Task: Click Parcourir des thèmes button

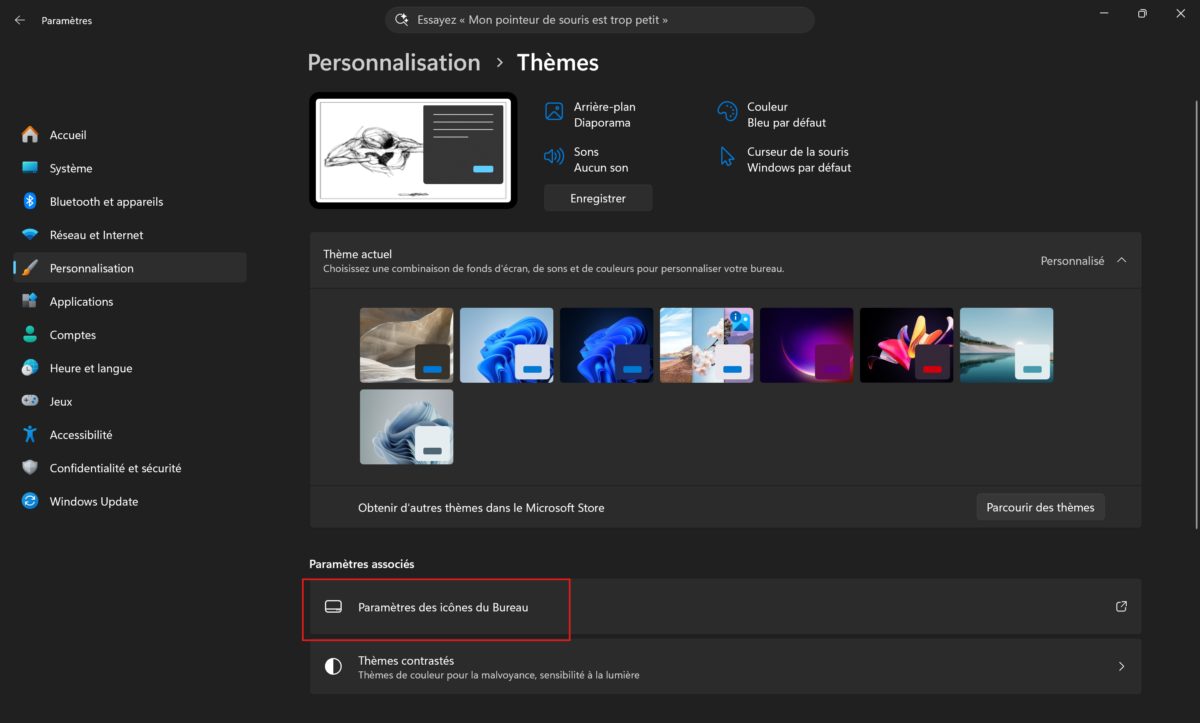Action: coord(1040,507)
